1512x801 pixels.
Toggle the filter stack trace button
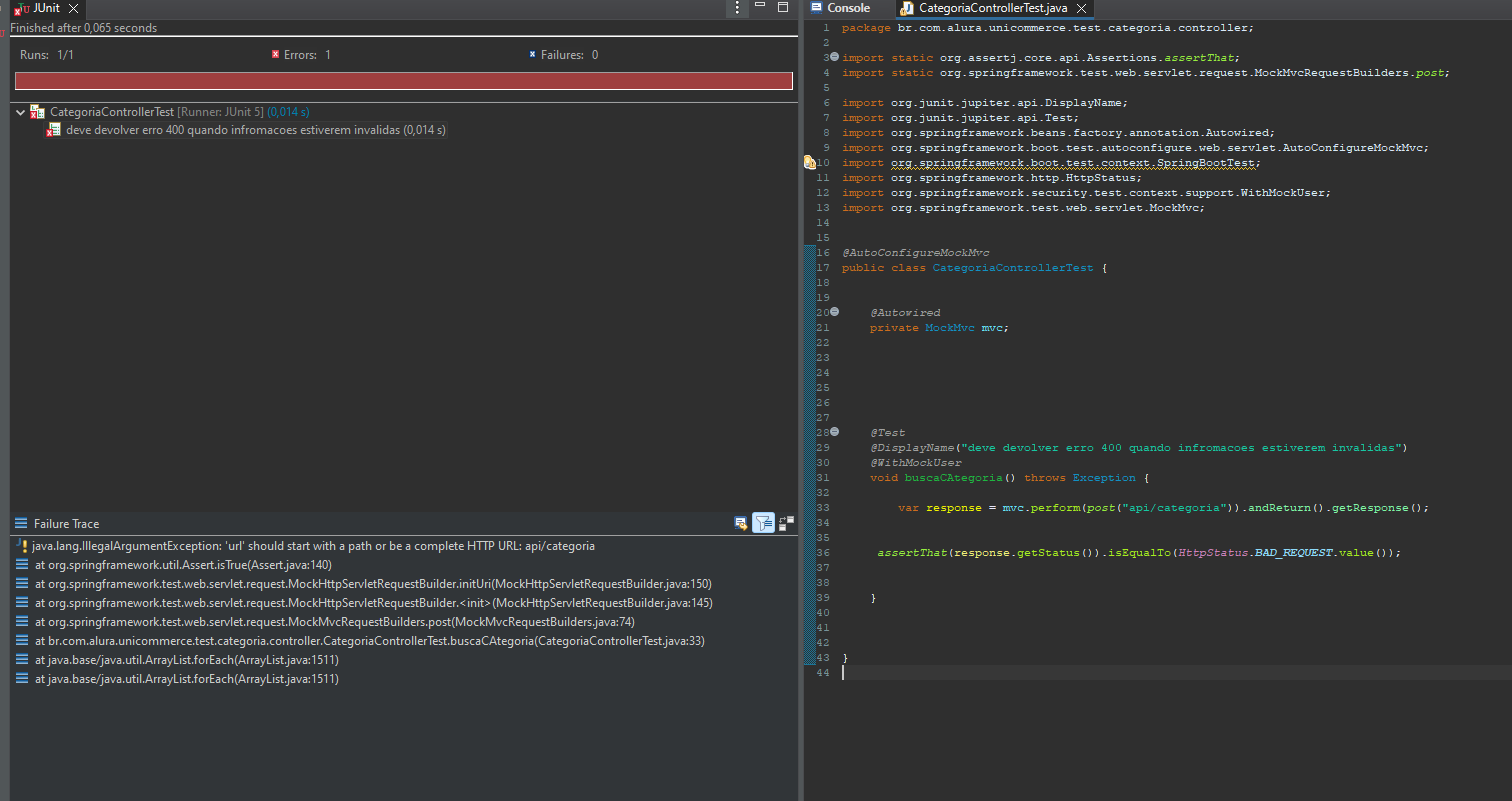coord(763,523)
